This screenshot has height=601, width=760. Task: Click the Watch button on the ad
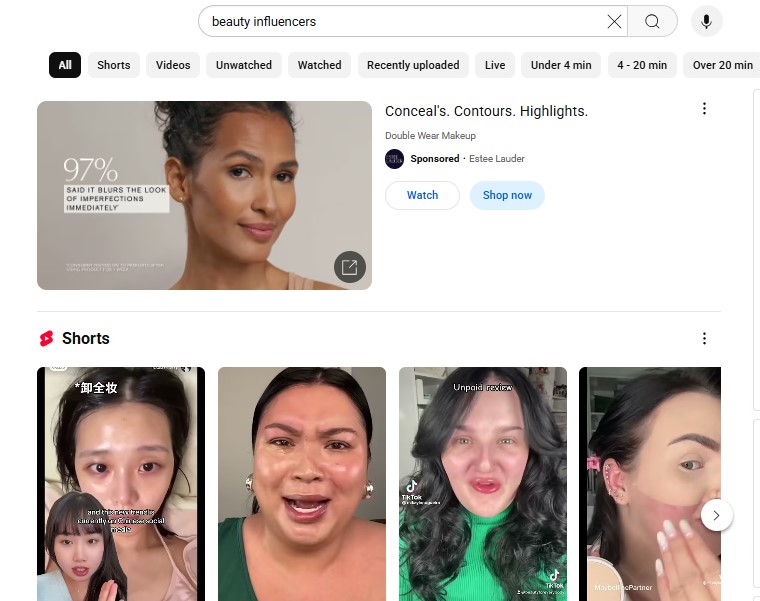(x=422, y=195)
